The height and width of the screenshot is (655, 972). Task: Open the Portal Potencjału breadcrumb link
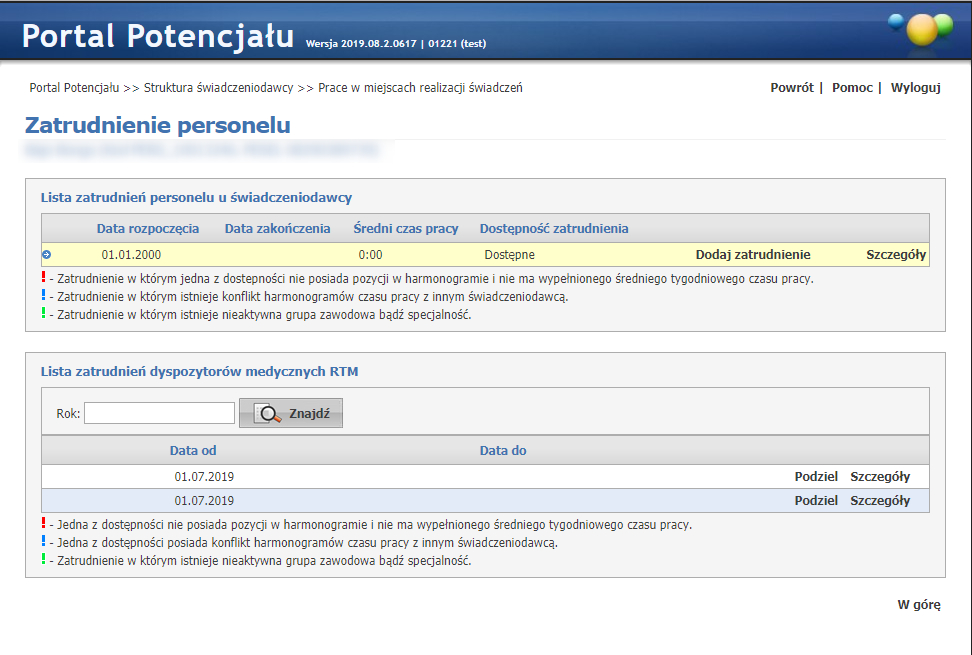click(x=74, y=88)
